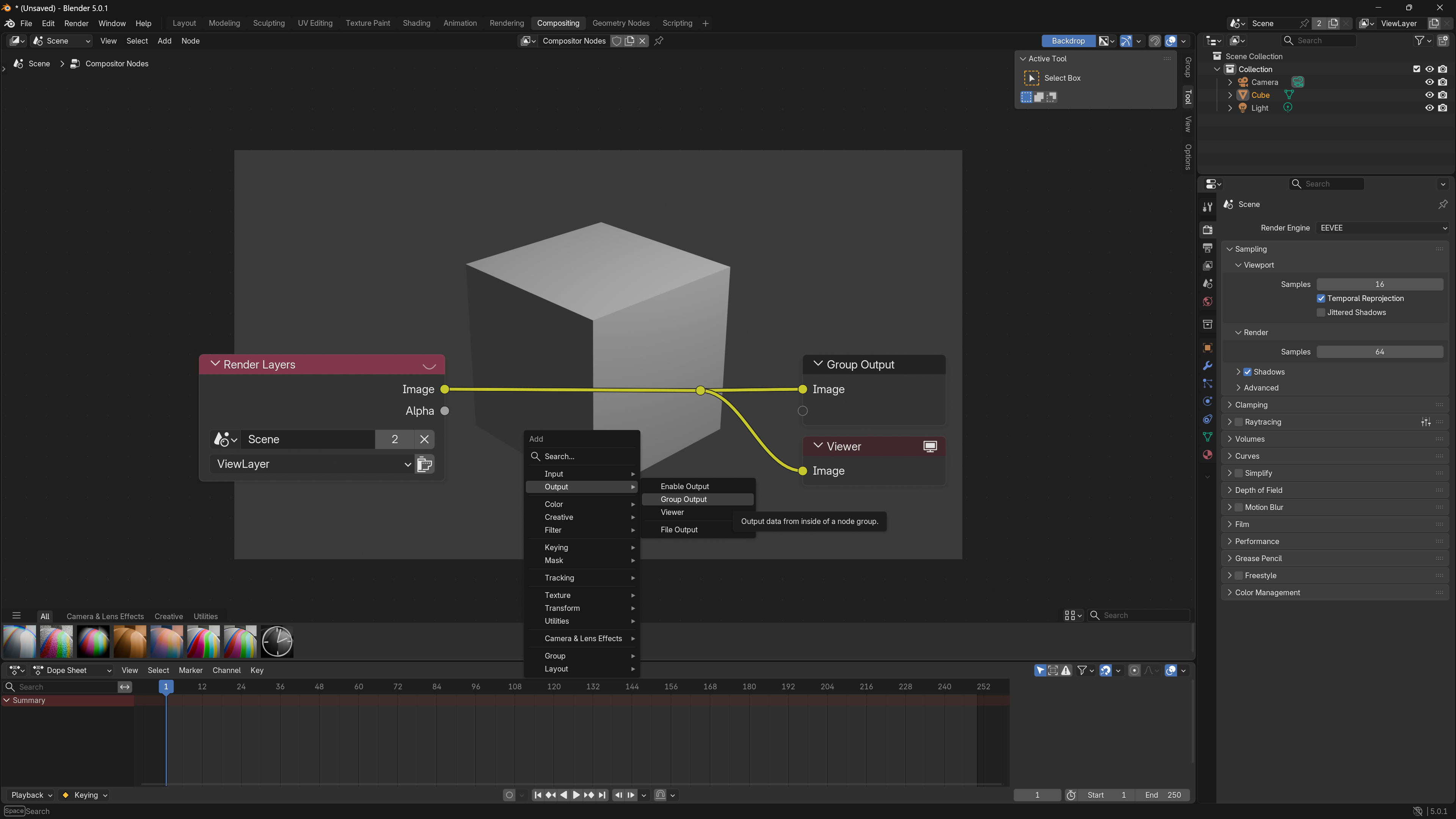Open the Filter submenu in Add menu
Image resolution: width=1456 pixels, height=819 pixels.
582,530
